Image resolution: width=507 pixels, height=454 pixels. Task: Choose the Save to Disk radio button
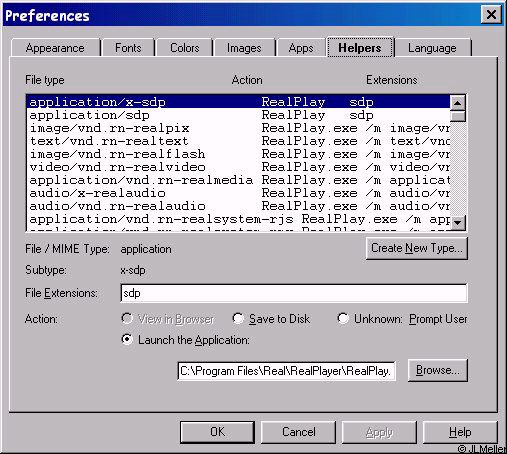coord(271,319)
